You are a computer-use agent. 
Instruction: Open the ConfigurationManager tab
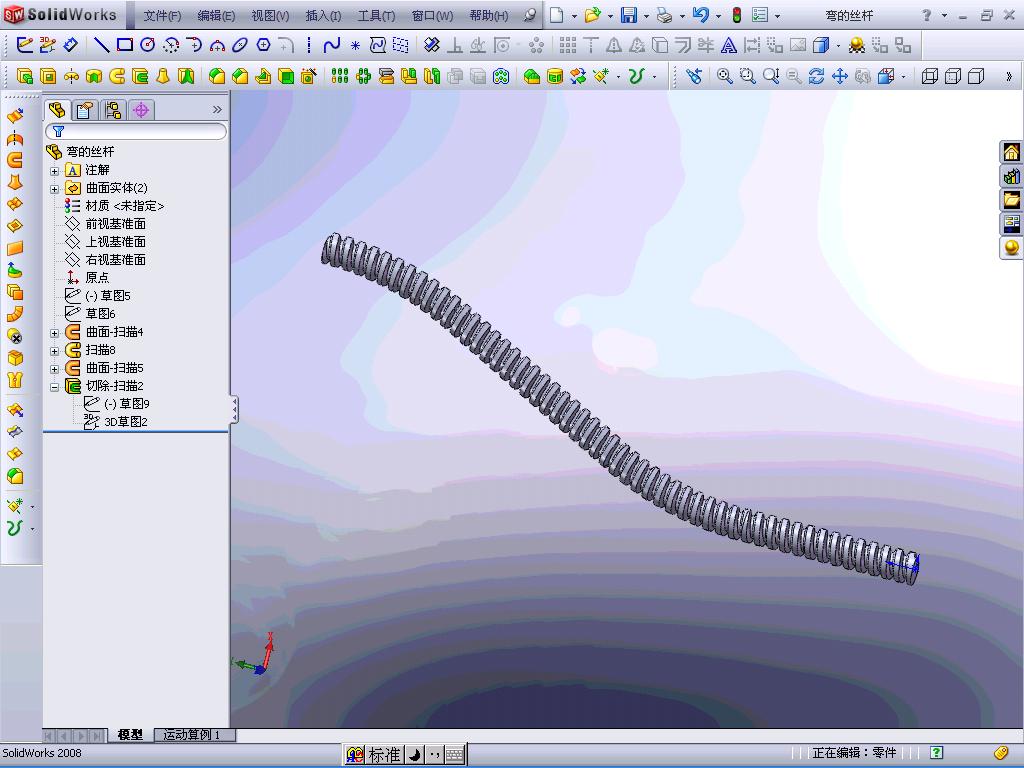coord(113,110)
